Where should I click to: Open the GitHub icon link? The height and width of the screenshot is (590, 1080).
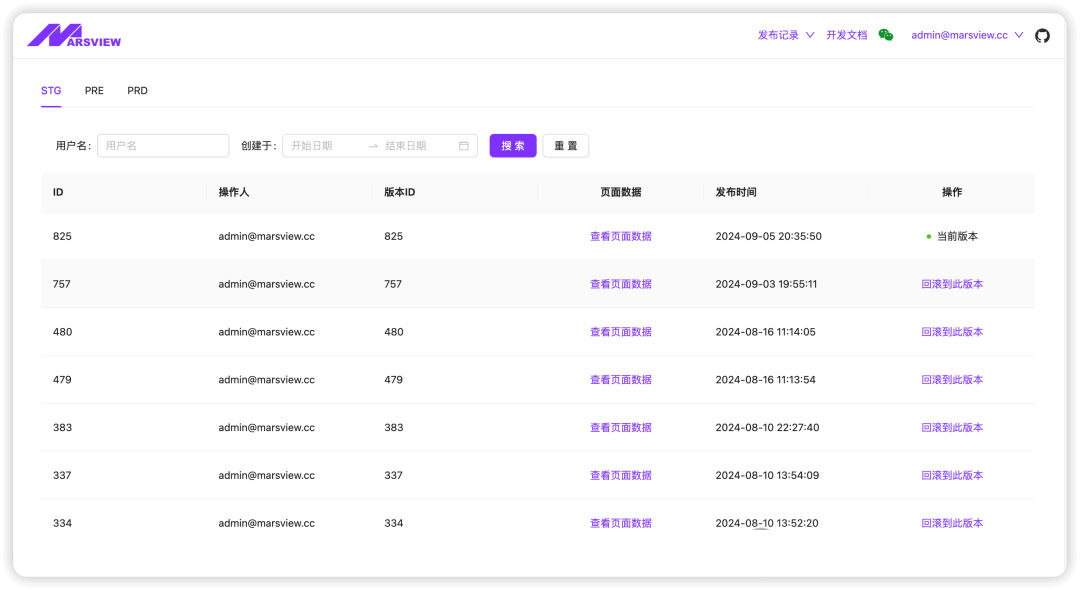pos(1042,35)
